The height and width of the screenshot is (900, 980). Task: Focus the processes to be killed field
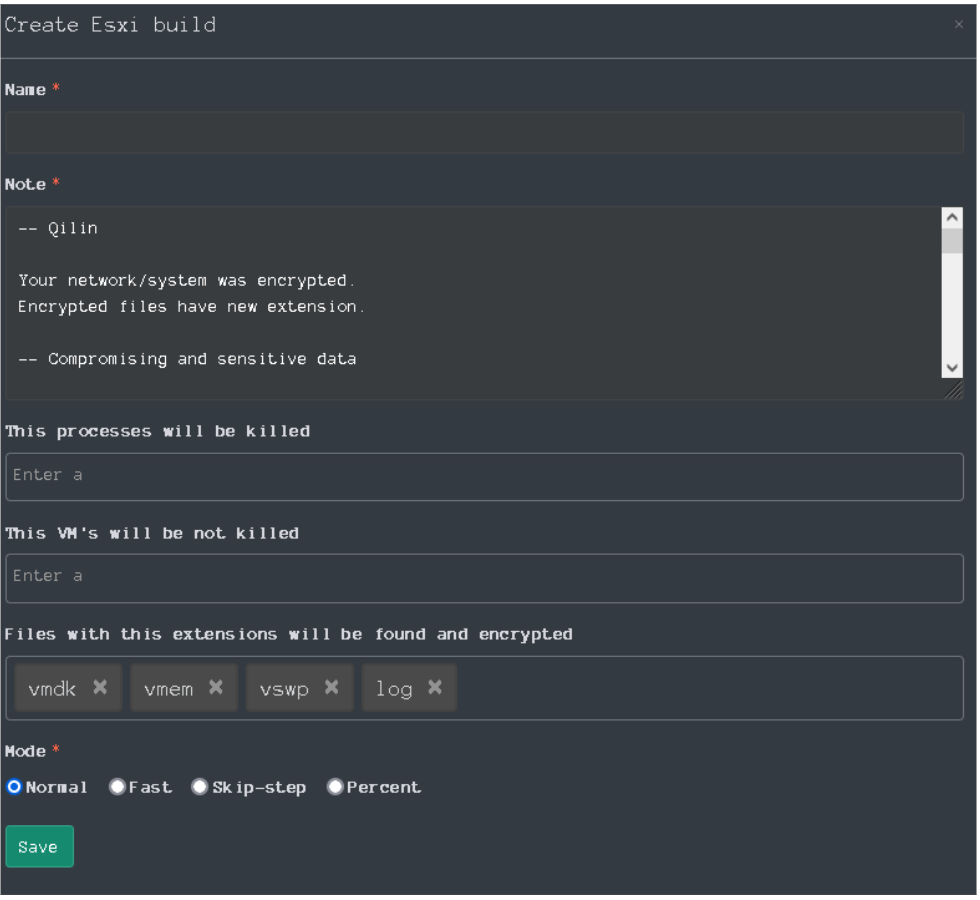pyautogui.click(x=484, y=476)
